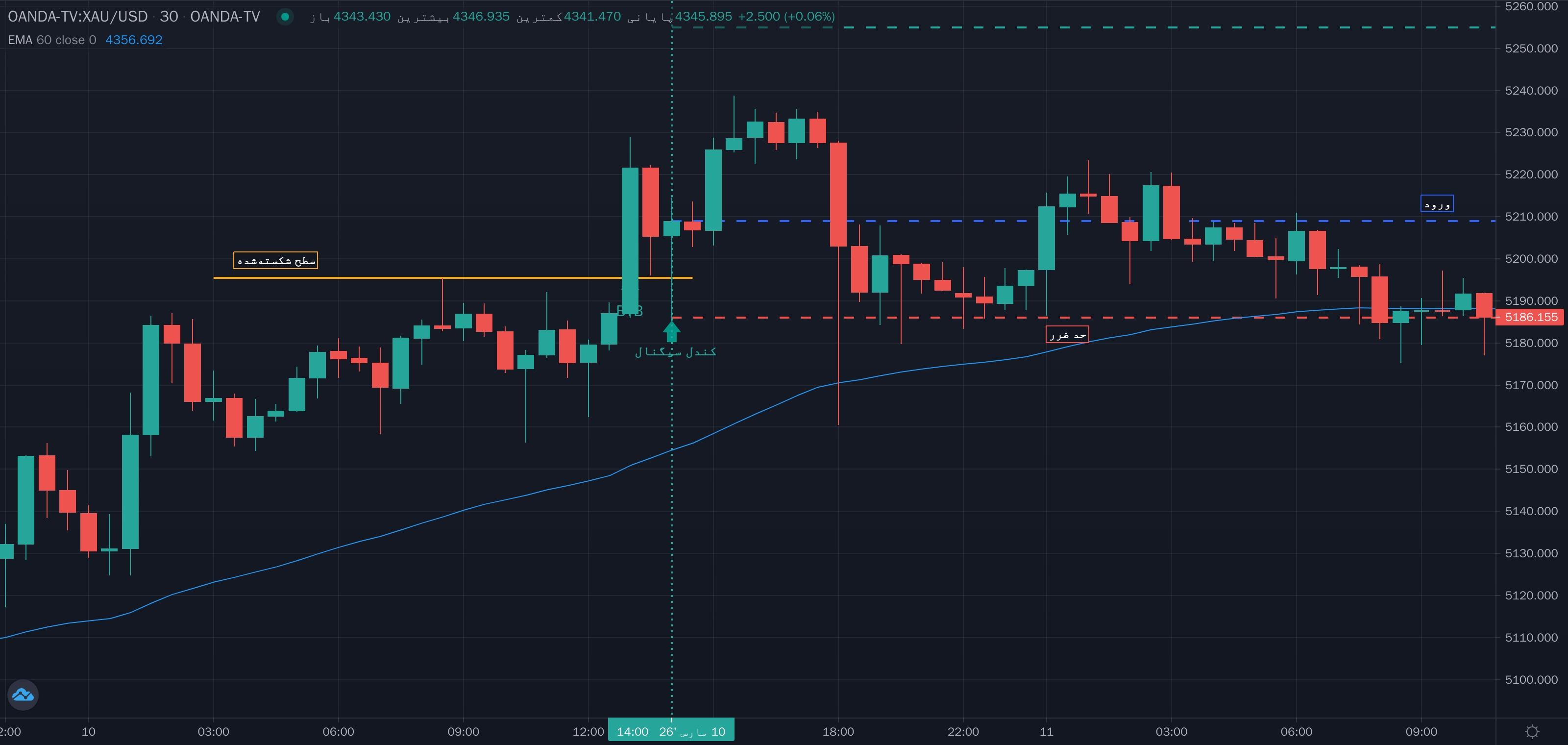Select the green signal candle arrow marker
This screenshot has height=745, width=1568.
(x=671, y=332)
